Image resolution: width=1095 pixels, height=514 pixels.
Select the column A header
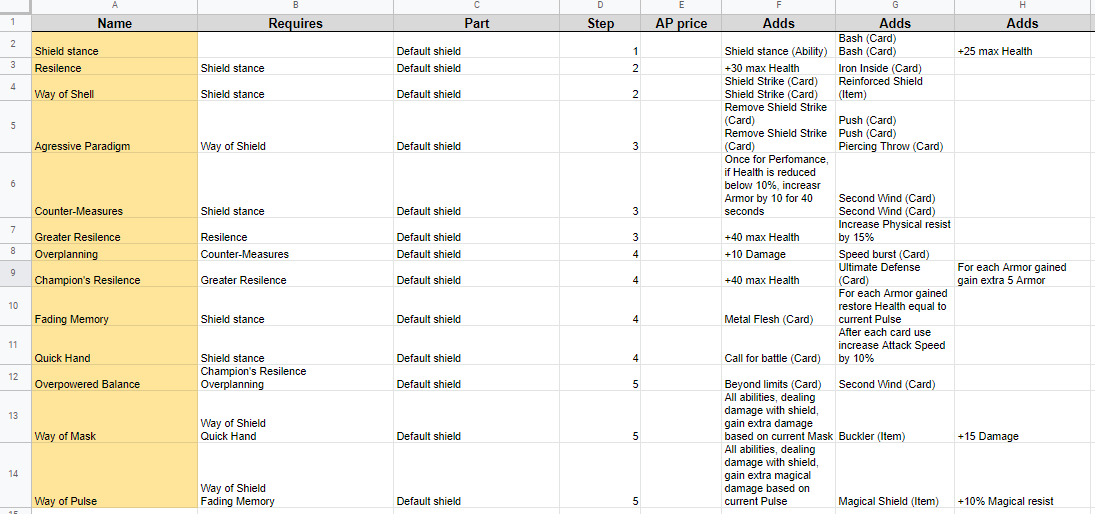[x=115, y=6]
